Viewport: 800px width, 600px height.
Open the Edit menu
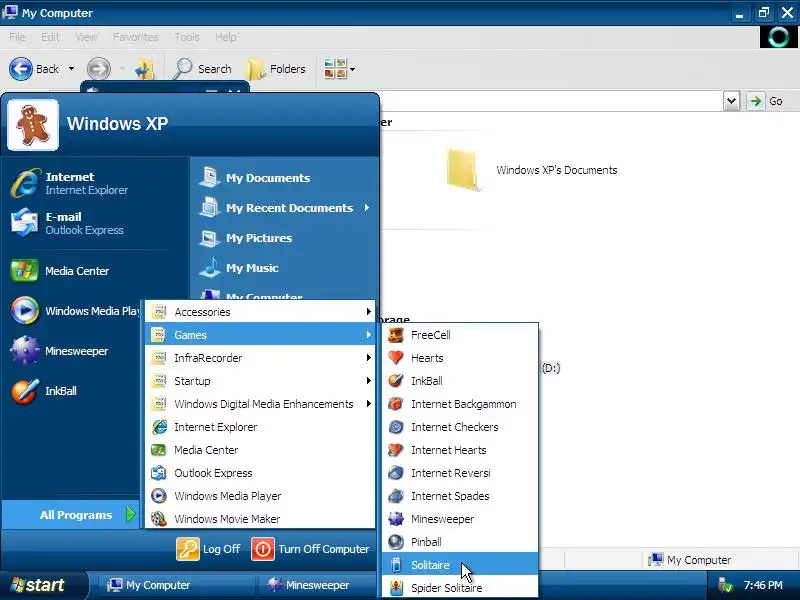click(x=50, y=37)
